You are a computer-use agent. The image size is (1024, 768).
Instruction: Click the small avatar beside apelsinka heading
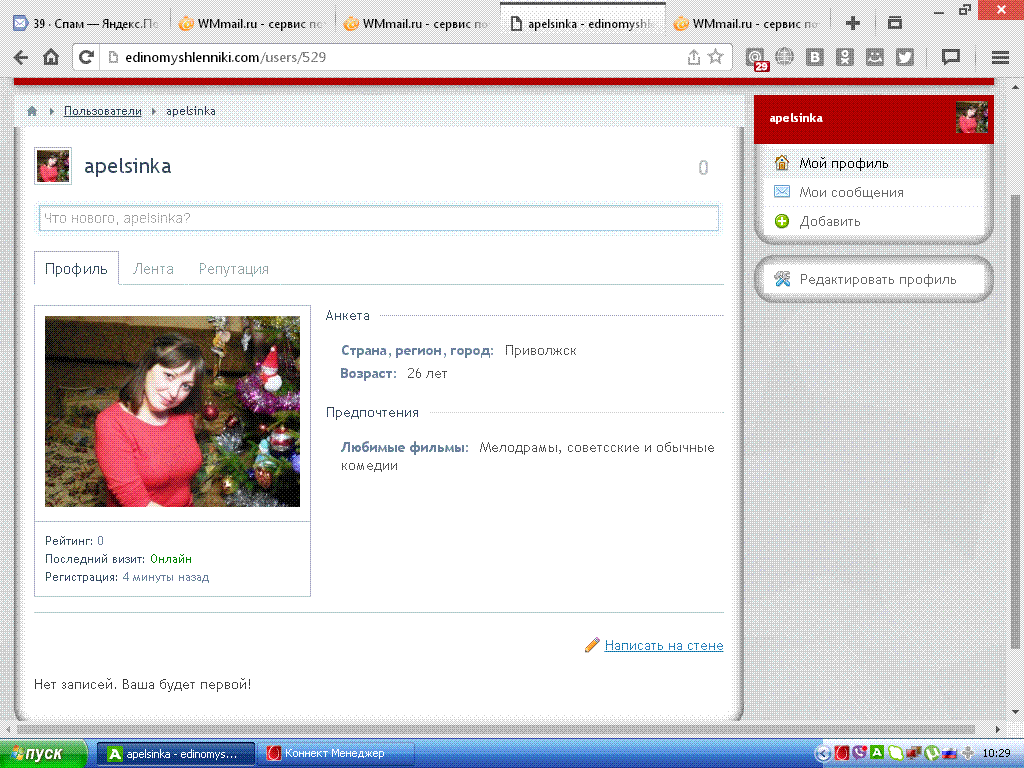[53, 166]
